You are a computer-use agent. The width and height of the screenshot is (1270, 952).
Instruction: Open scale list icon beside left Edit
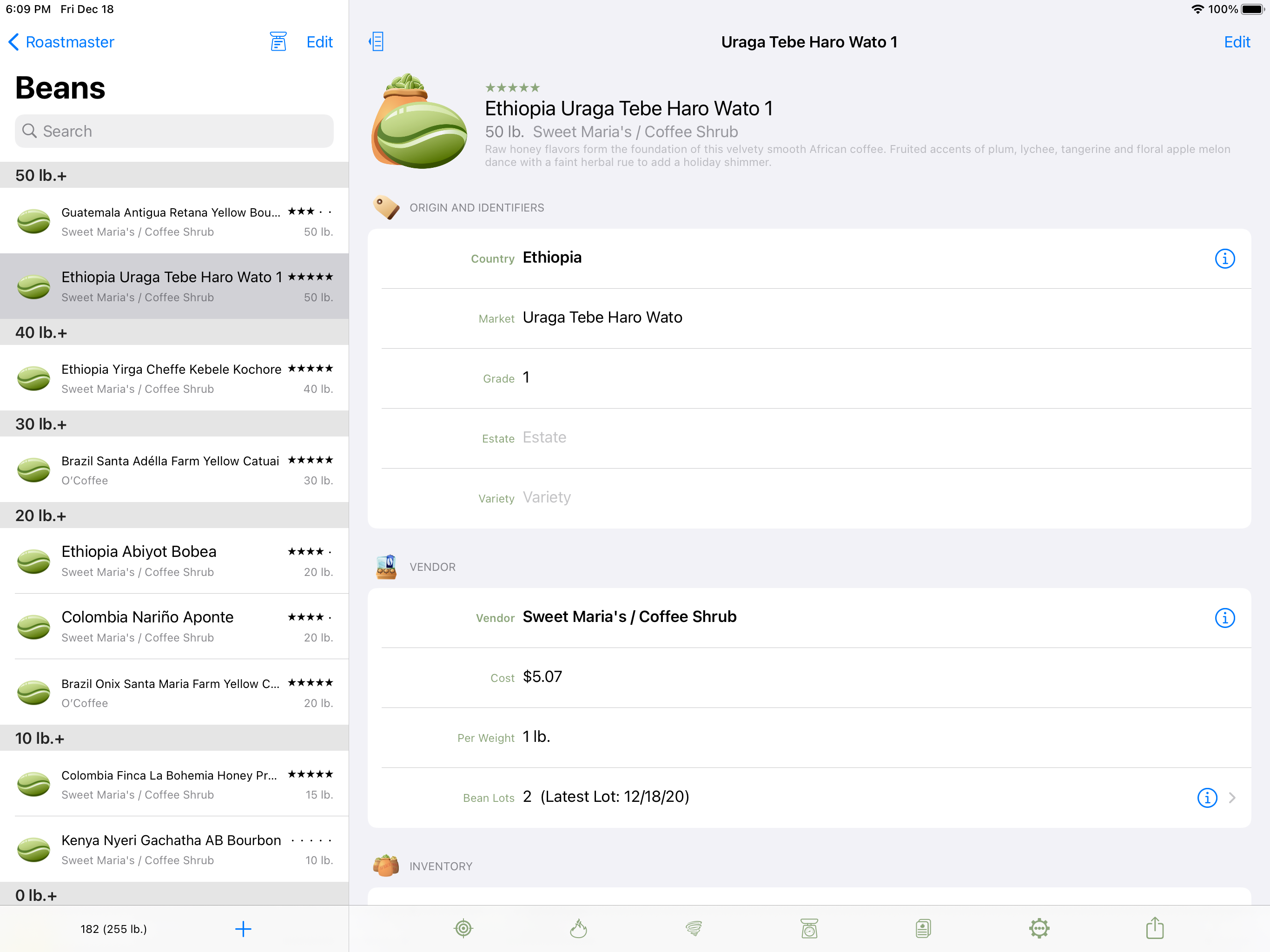[x=278, y=41]
